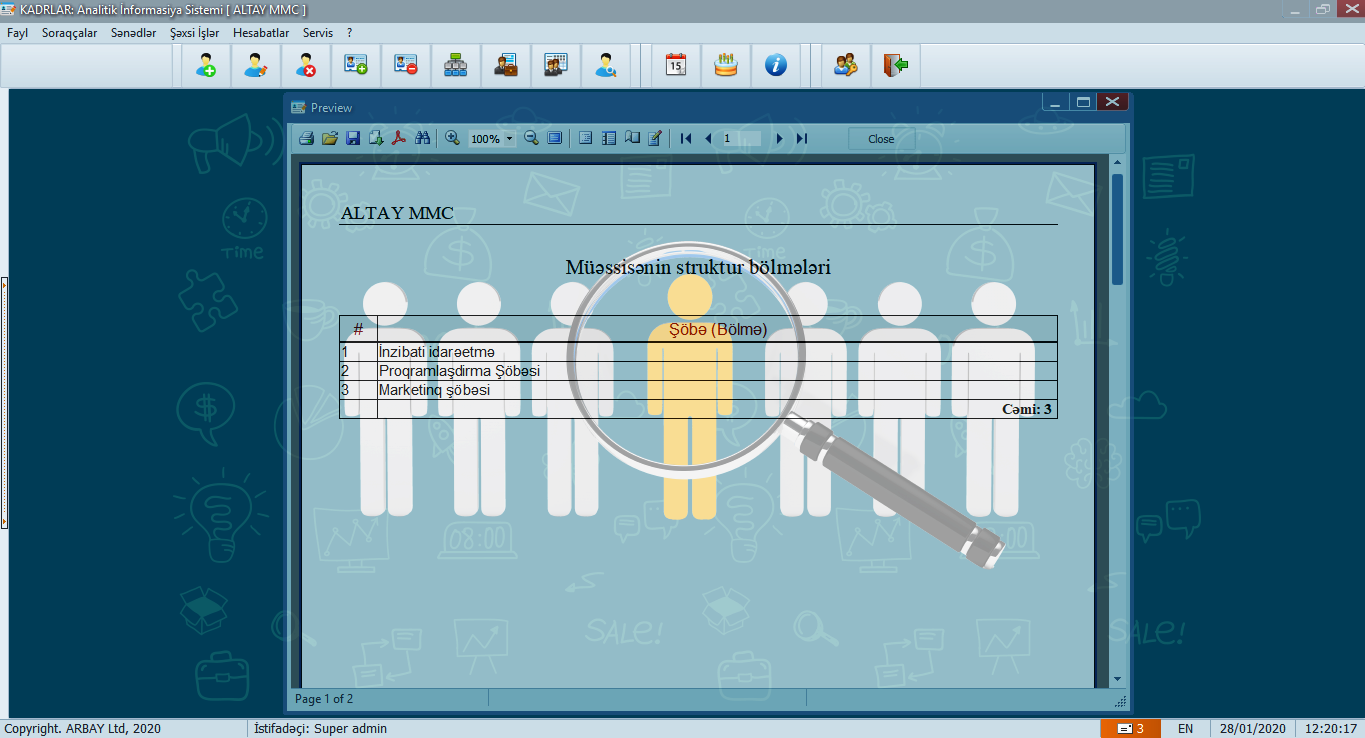The width and height of the screenshot is (1365, 738).
Task: Click the binoculars find icon
Action: pyautogui.click(x=422, y=139)
